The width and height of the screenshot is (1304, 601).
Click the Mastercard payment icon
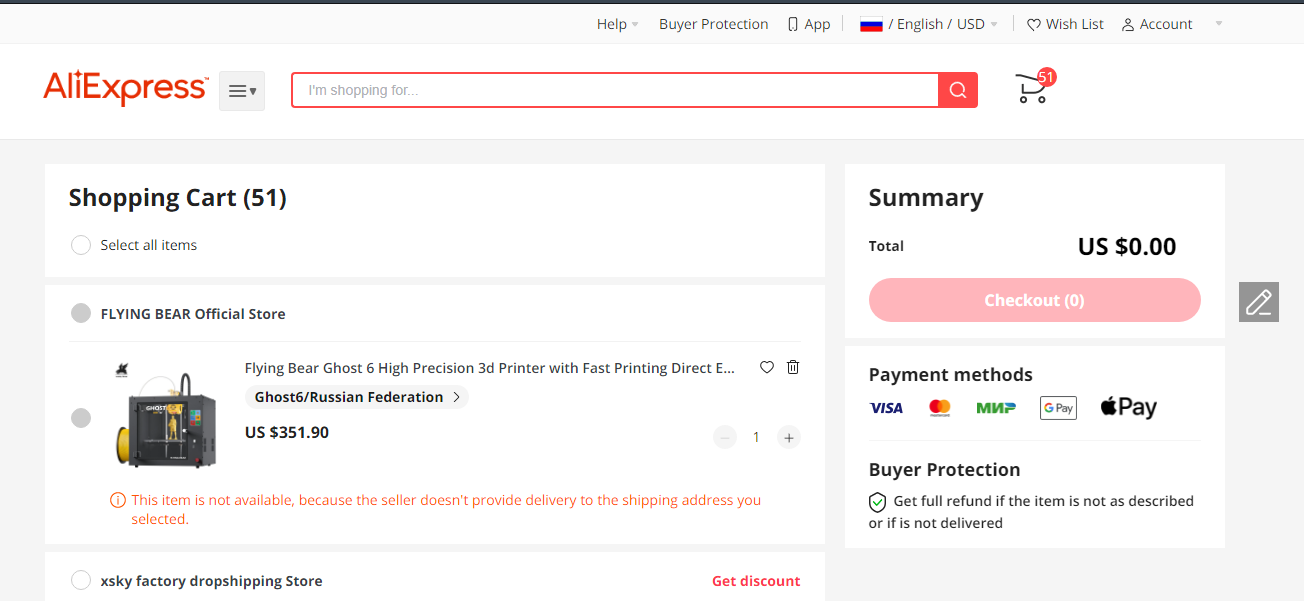pos(940,408)
